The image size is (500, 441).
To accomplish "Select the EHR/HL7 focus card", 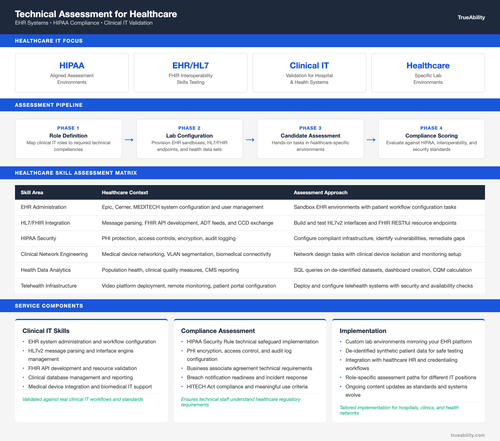I will click(x=190, y=73).
